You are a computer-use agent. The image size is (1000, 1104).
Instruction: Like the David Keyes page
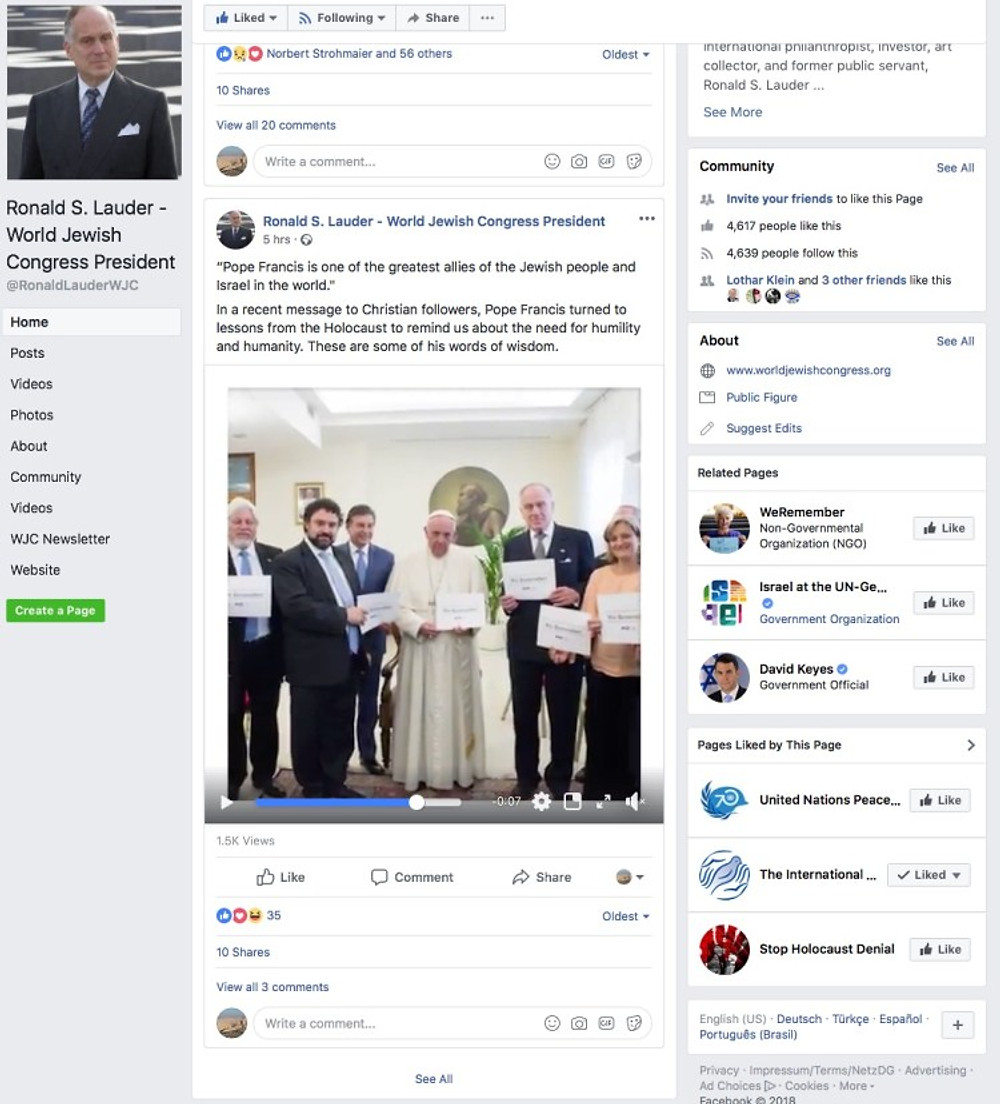tap(944, 677)
